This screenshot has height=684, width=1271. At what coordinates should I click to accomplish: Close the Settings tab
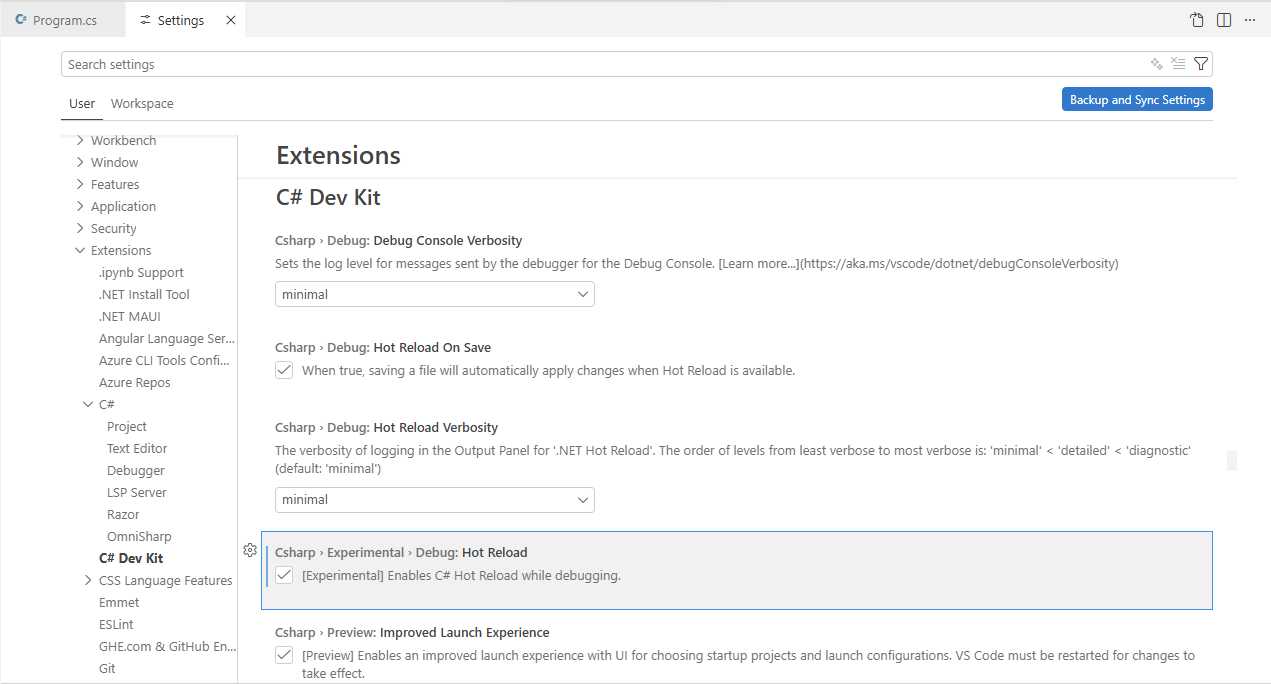pos(231,20)
